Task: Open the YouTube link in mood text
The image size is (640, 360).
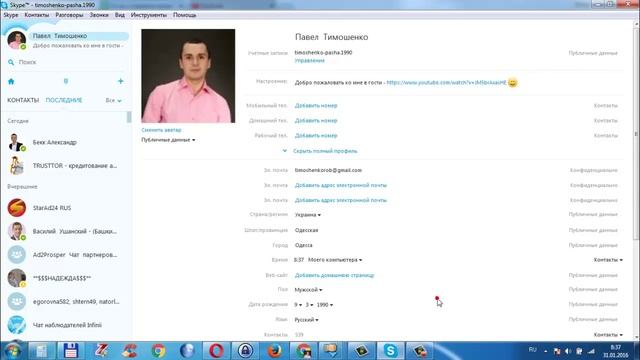Action: click(447, 82)
